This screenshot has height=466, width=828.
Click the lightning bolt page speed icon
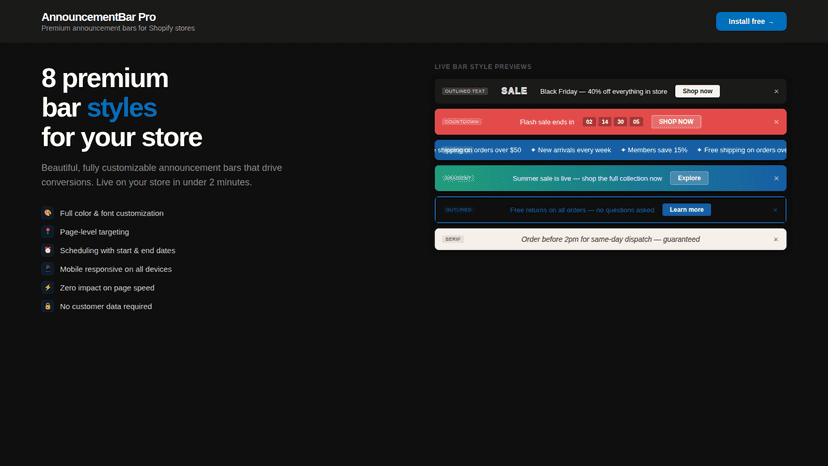coord(48,287)
